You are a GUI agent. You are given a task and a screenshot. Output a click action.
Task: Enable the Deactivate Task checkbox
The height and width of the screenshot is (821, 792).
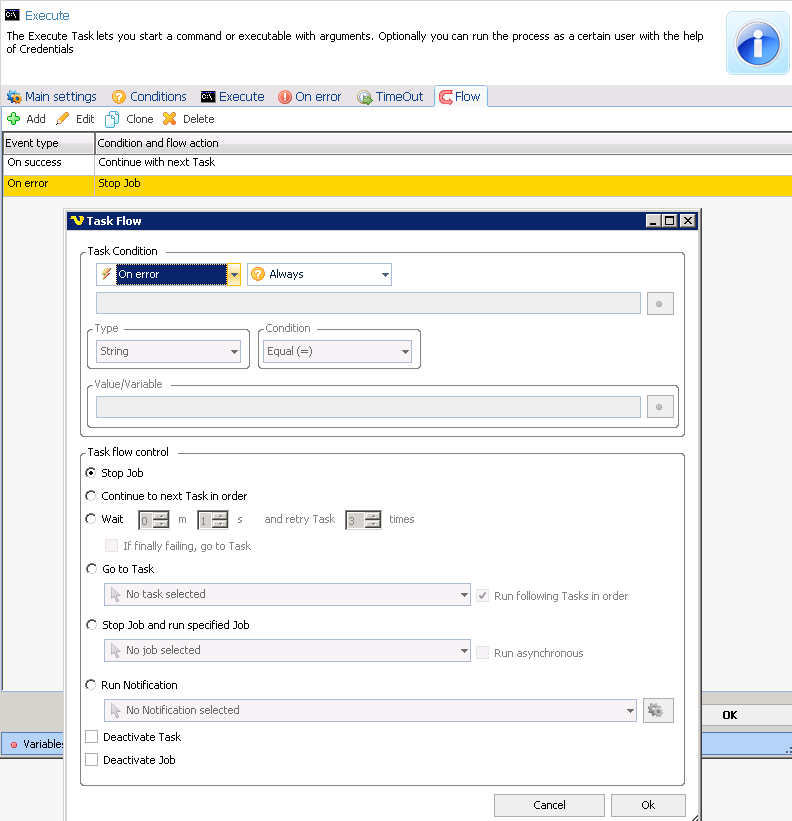[92, 737]
